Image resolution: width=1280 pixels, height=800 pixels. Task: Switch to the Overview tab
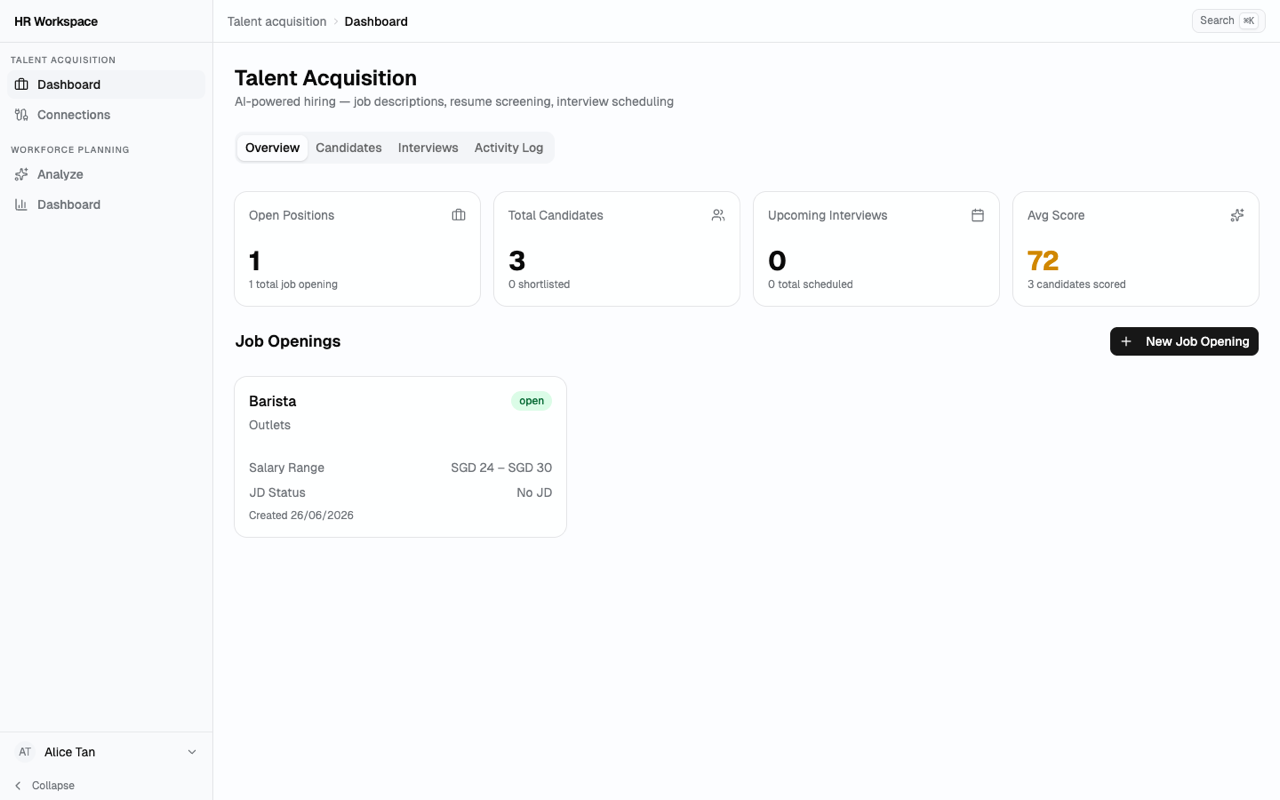(272, 148)
